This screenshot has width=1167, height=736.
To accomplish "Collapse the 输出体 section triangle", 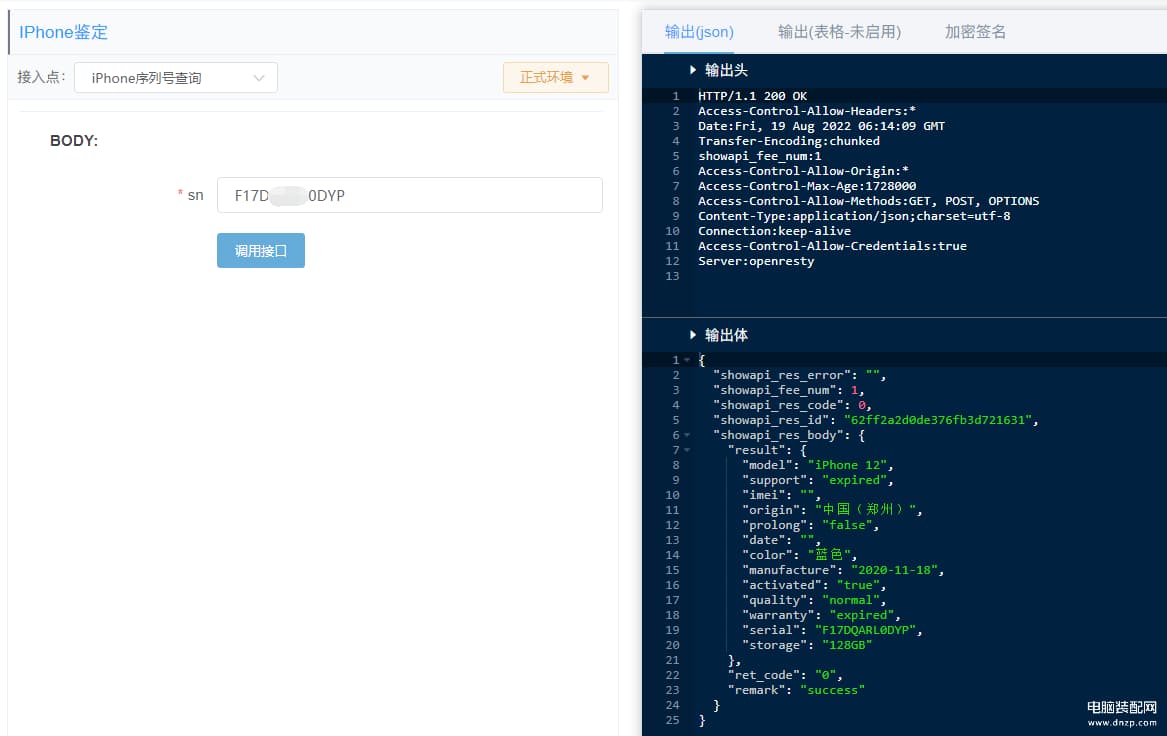I will [x=692, y=335].
